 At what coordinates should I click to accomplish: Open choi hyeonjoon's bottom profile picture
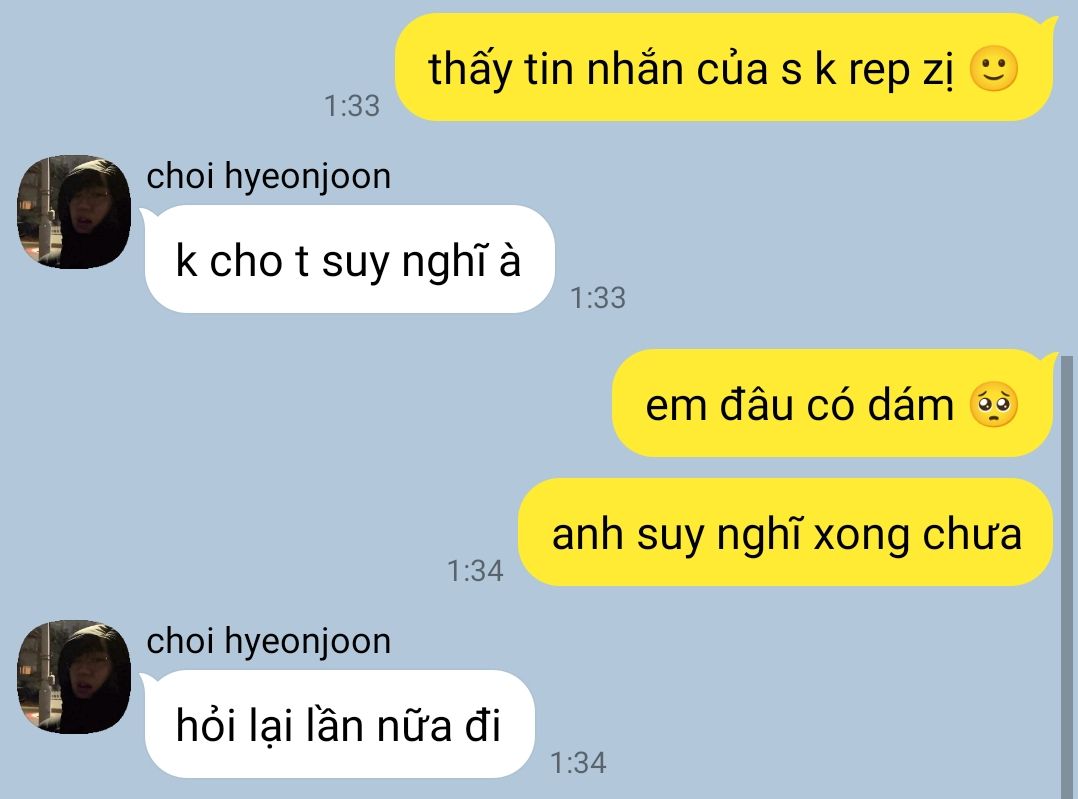coord(74,677)
